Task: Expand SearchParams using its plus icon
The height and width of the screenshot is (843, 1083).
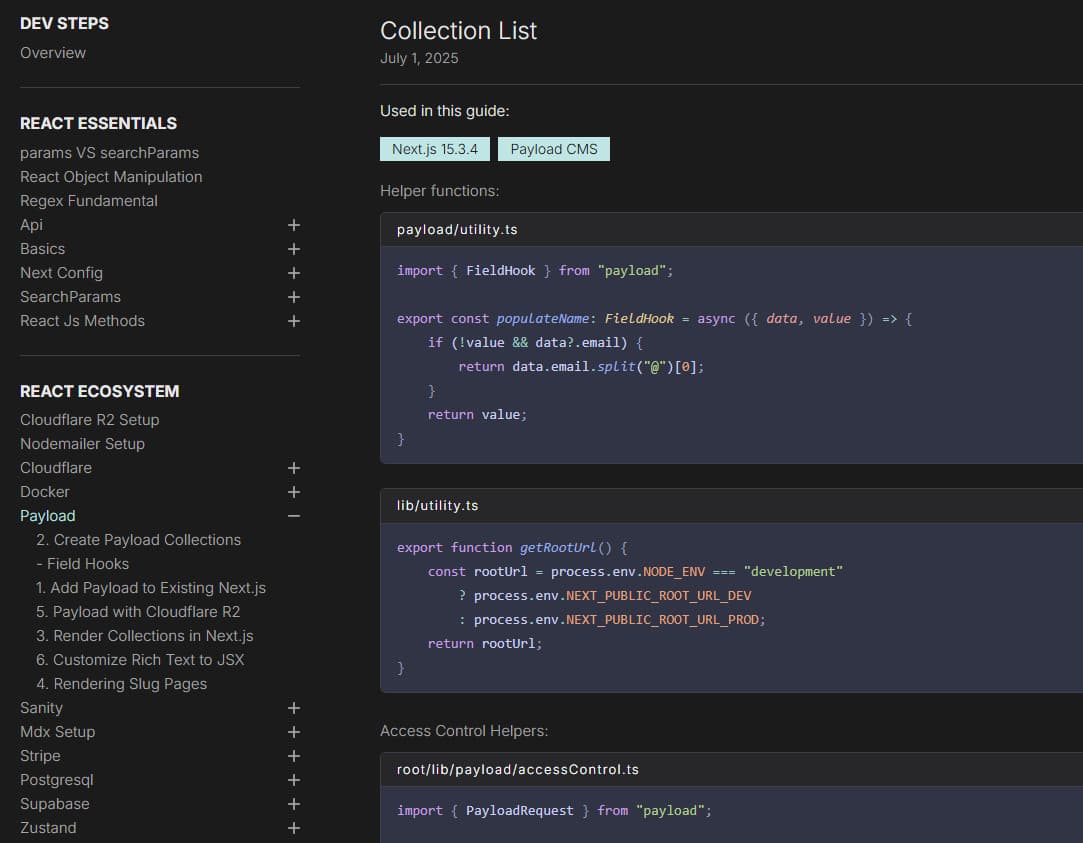Action: (293, 297)
